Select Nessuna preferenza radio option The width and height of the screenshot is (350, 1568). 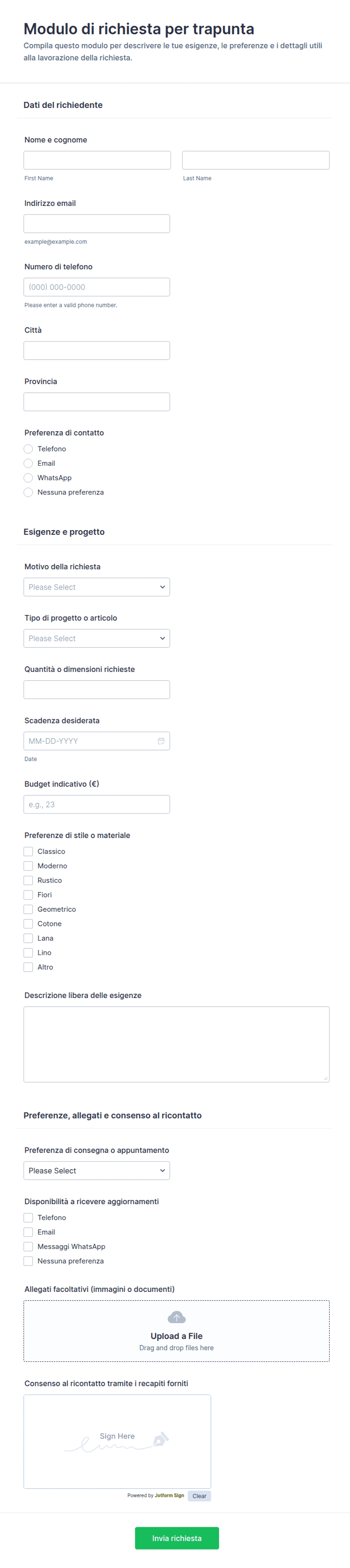tap(28, 492)
